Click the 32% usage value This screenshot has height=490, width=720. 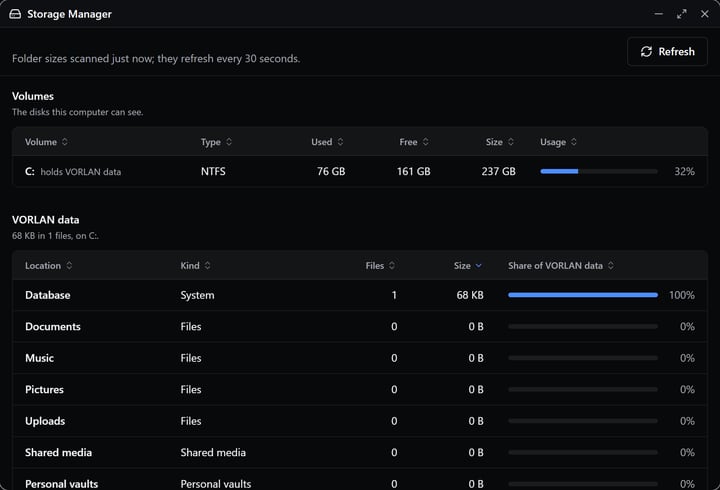coord(684,171)
